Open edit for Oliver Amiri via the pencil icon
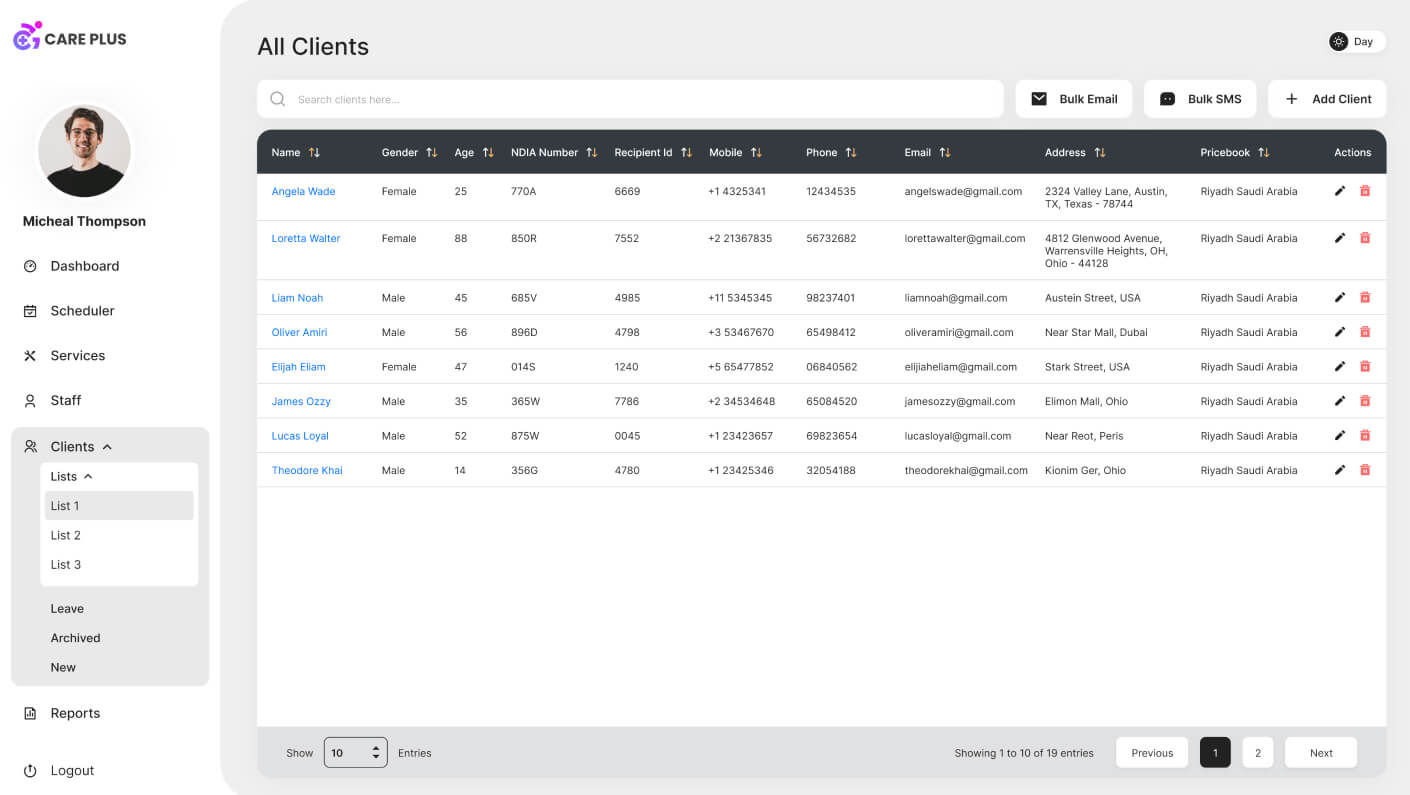 coord(1340,332)
